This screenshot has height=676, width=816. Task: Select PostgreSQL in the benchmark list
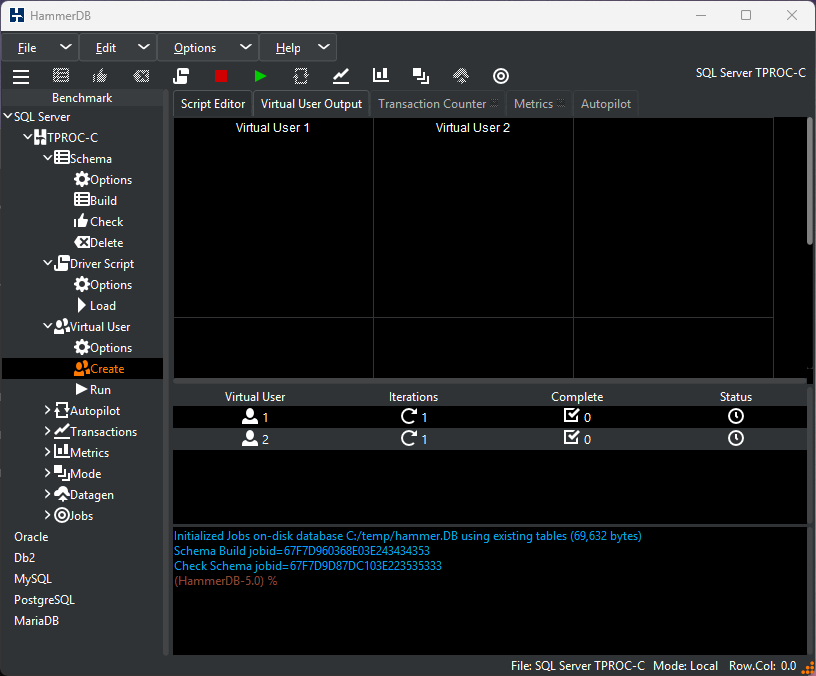(x=44, y=600)
